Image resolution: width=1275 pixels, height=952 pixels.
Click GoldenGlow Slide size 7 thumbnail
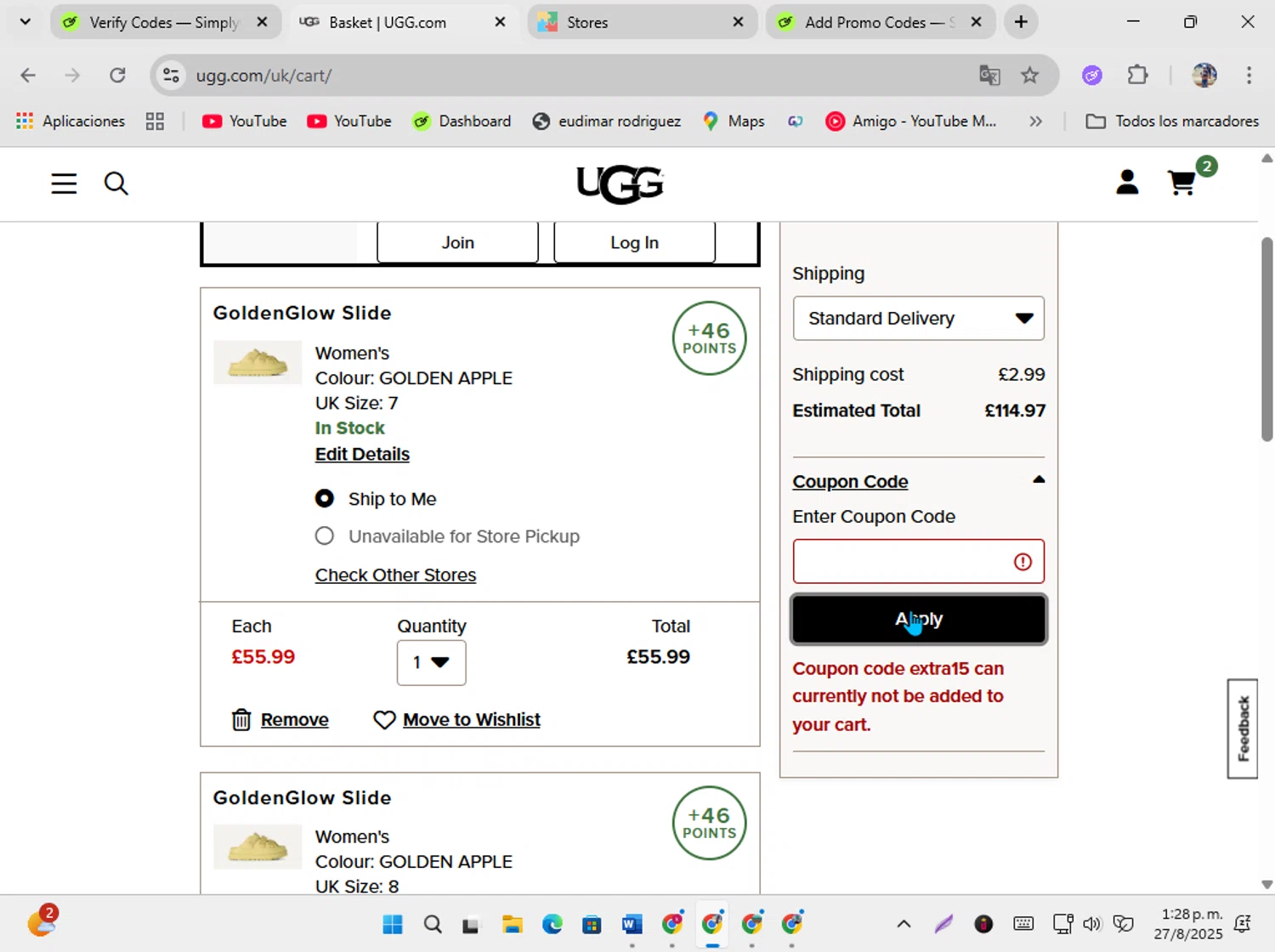tap(258, 363)
